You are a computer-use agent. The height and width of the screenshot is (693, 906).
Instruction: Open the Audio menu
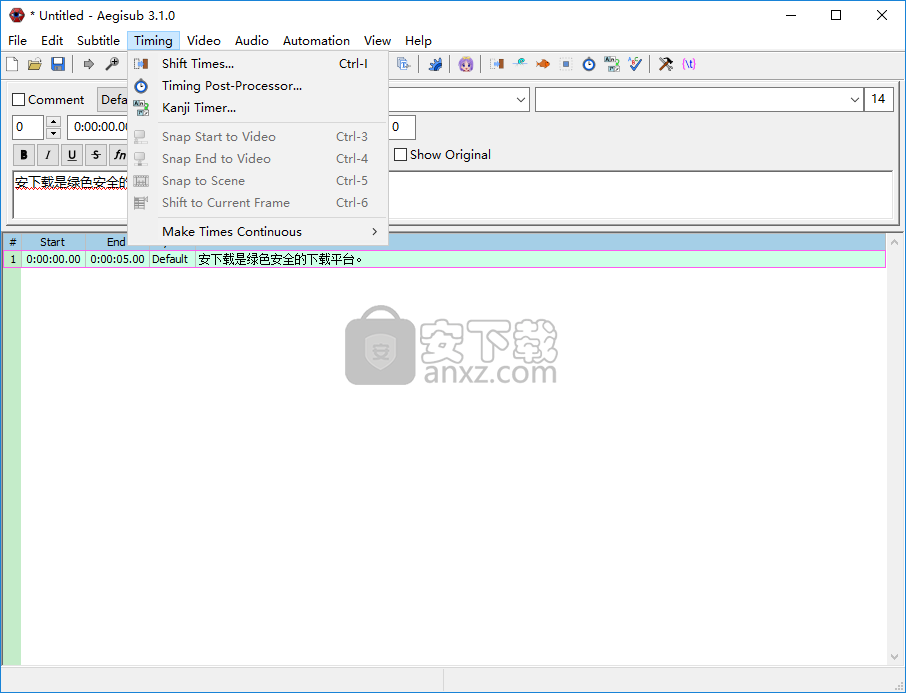click(251, 40)
